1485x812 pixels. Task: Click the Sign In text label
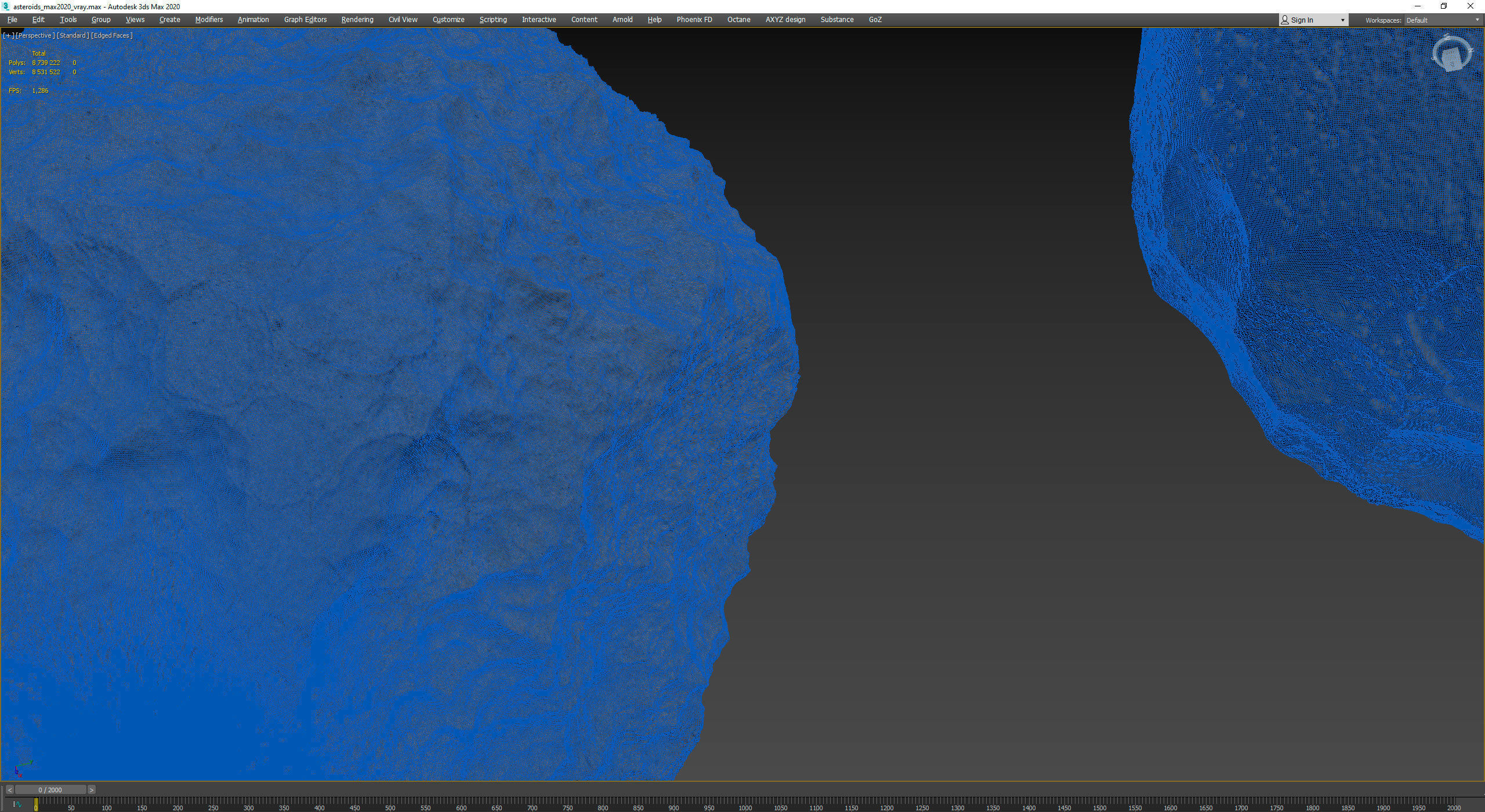pyautogui.click(x=1302, y=20)
